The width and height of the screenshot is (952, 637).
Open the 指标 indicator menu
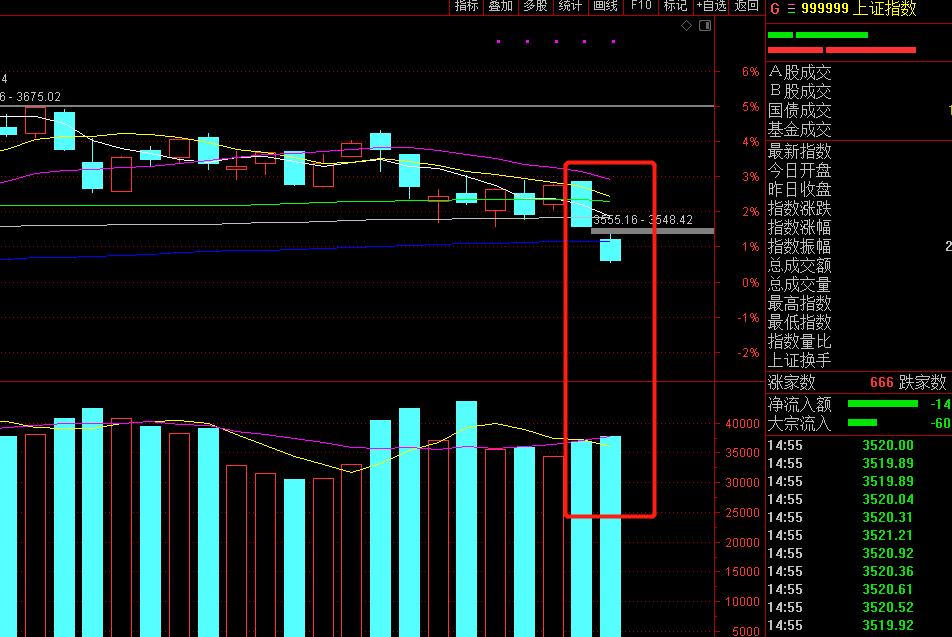coord(467,6)
